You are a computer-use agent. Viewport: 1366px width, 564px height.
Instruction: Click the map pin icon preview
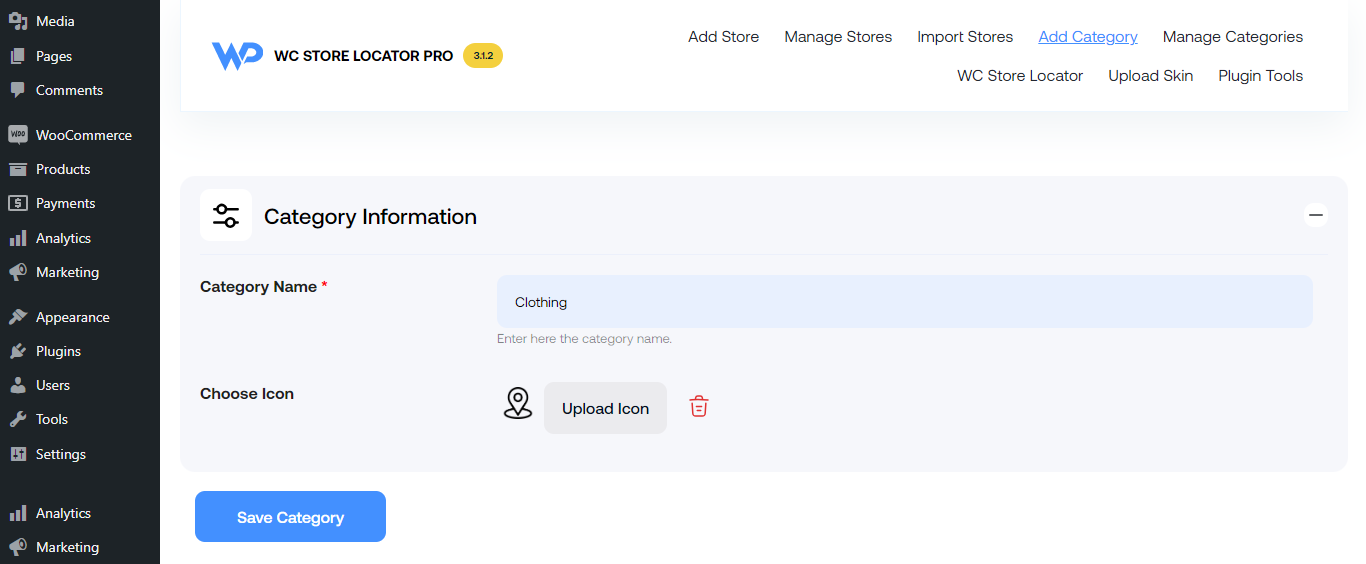pos(517,403)
